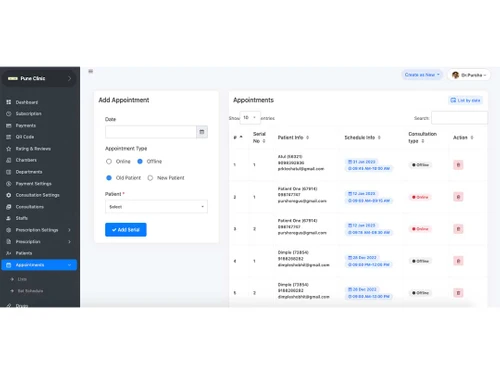This screenshot has width=500, height=375.
Task: Click the Chambers building icon in sidebar
Action: tap(9, 160)
